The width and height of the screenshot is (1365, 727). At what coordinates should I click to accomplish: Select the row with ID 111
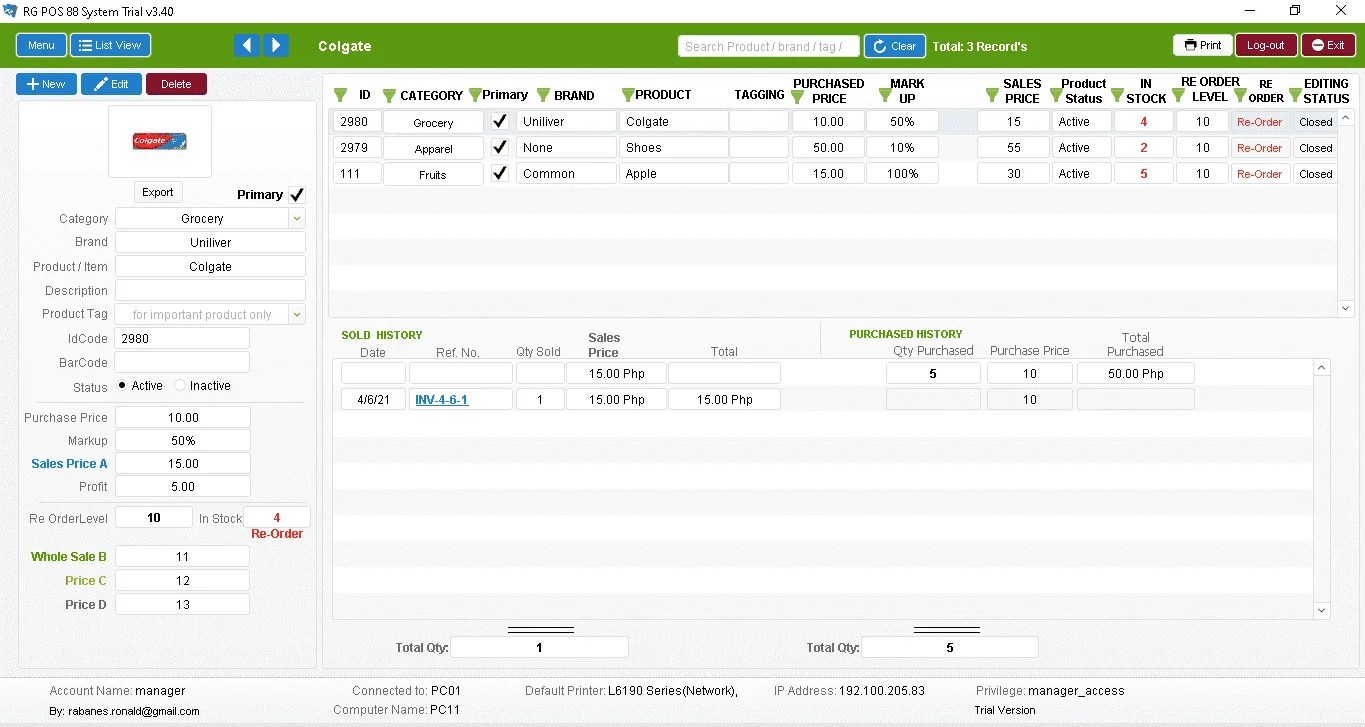point(834,174)
